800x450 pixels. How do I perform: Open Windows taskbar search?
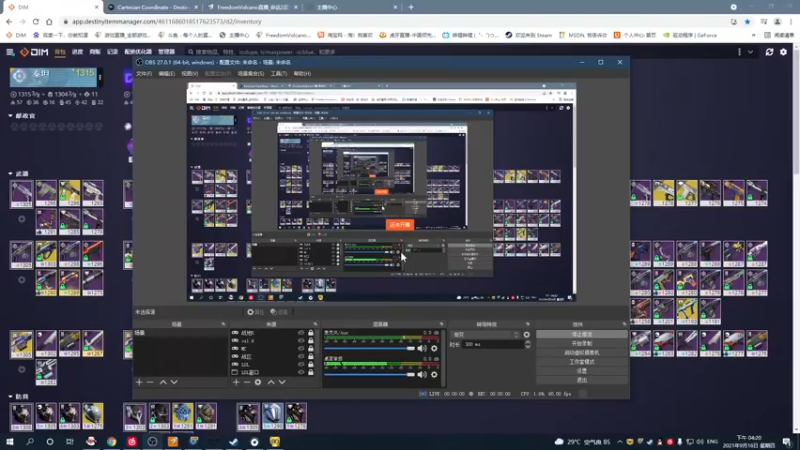[30, 442]
